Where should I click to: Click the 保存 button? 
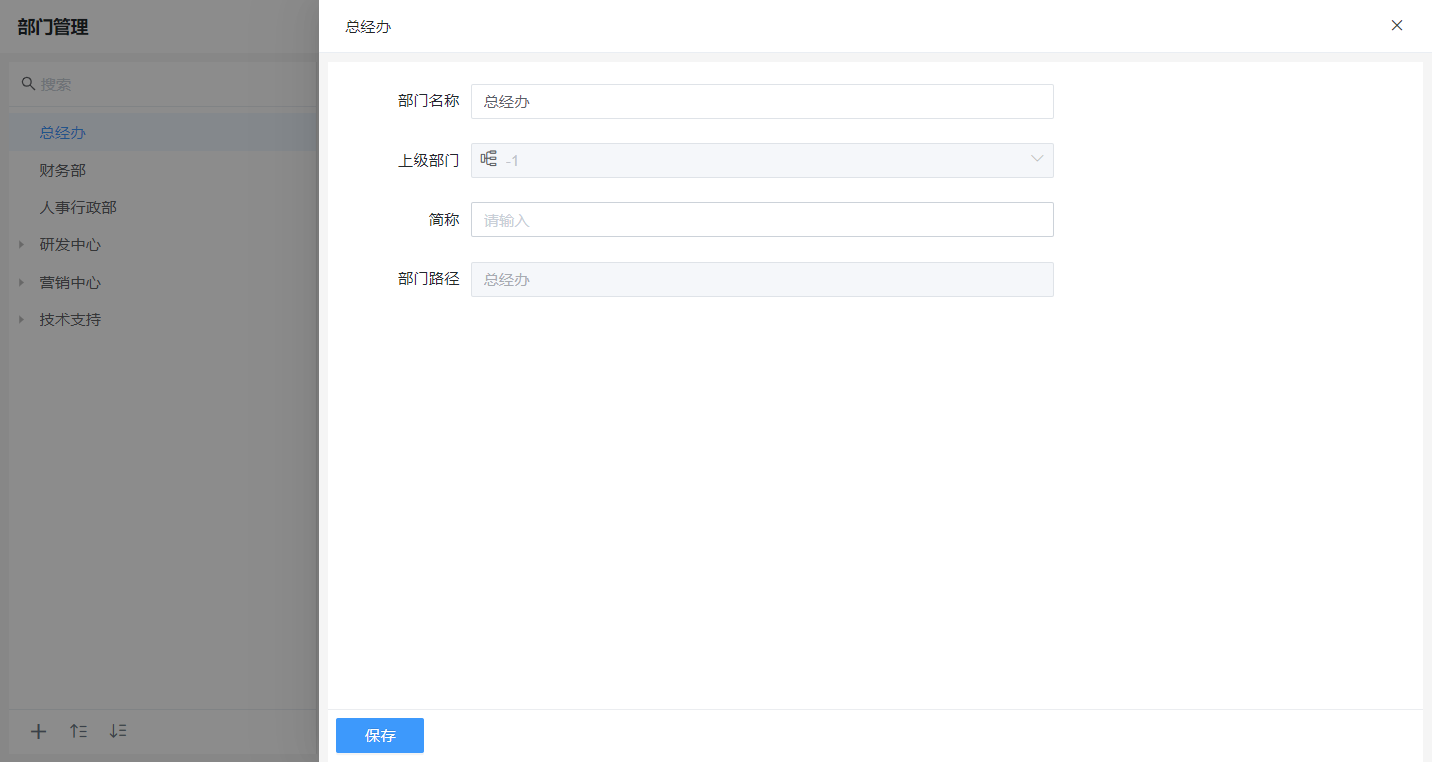[x=380, y=735]
